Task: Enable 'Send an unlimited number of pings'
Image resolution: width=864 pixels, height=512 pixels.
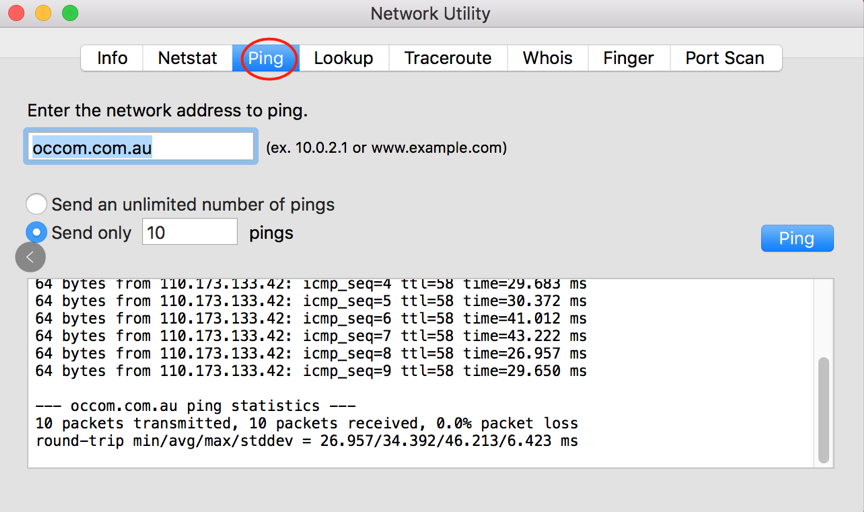Action: (x=37, y=204)
